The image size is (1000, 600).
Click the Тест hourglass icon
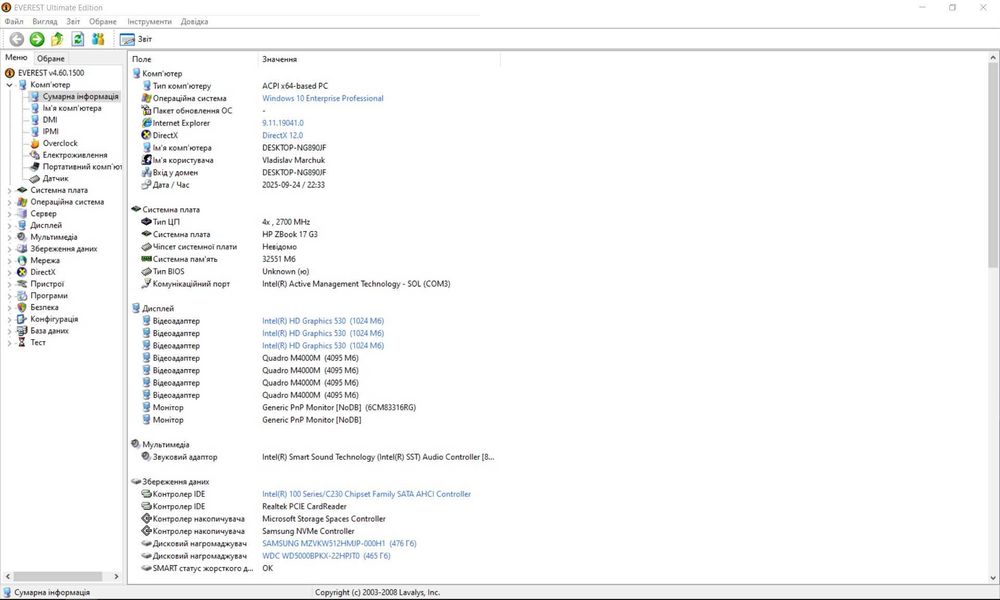22,342
